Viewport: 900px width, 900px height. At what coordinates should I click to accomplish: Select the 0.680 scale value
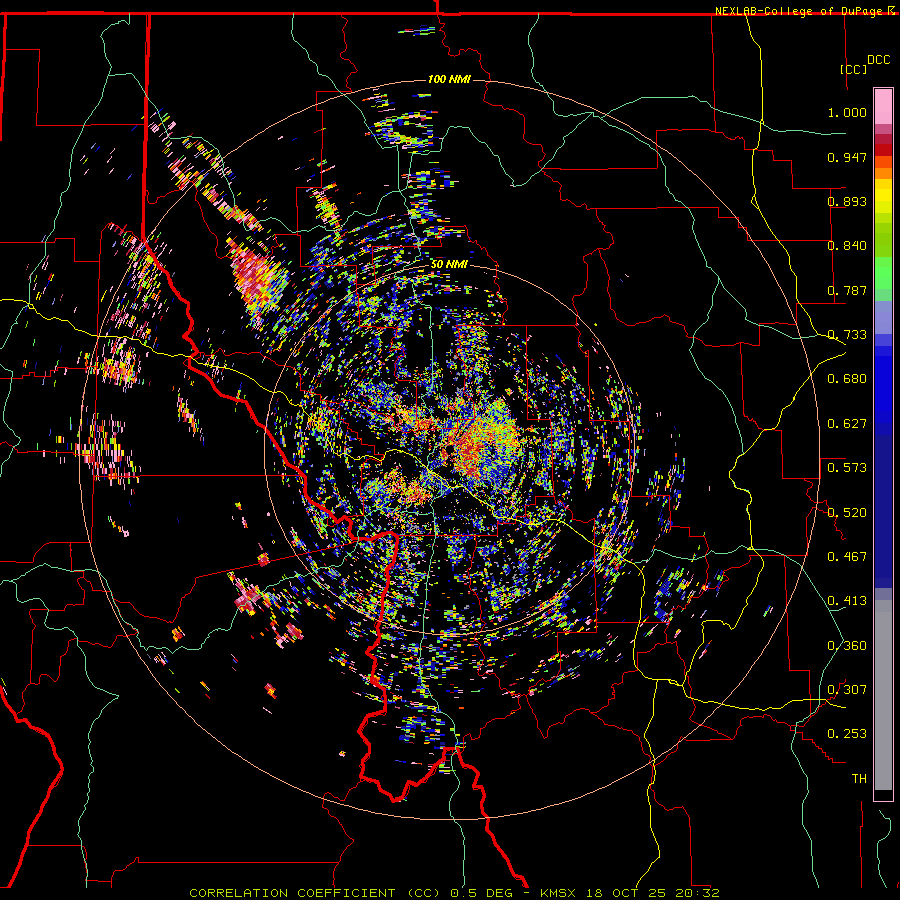847,379
